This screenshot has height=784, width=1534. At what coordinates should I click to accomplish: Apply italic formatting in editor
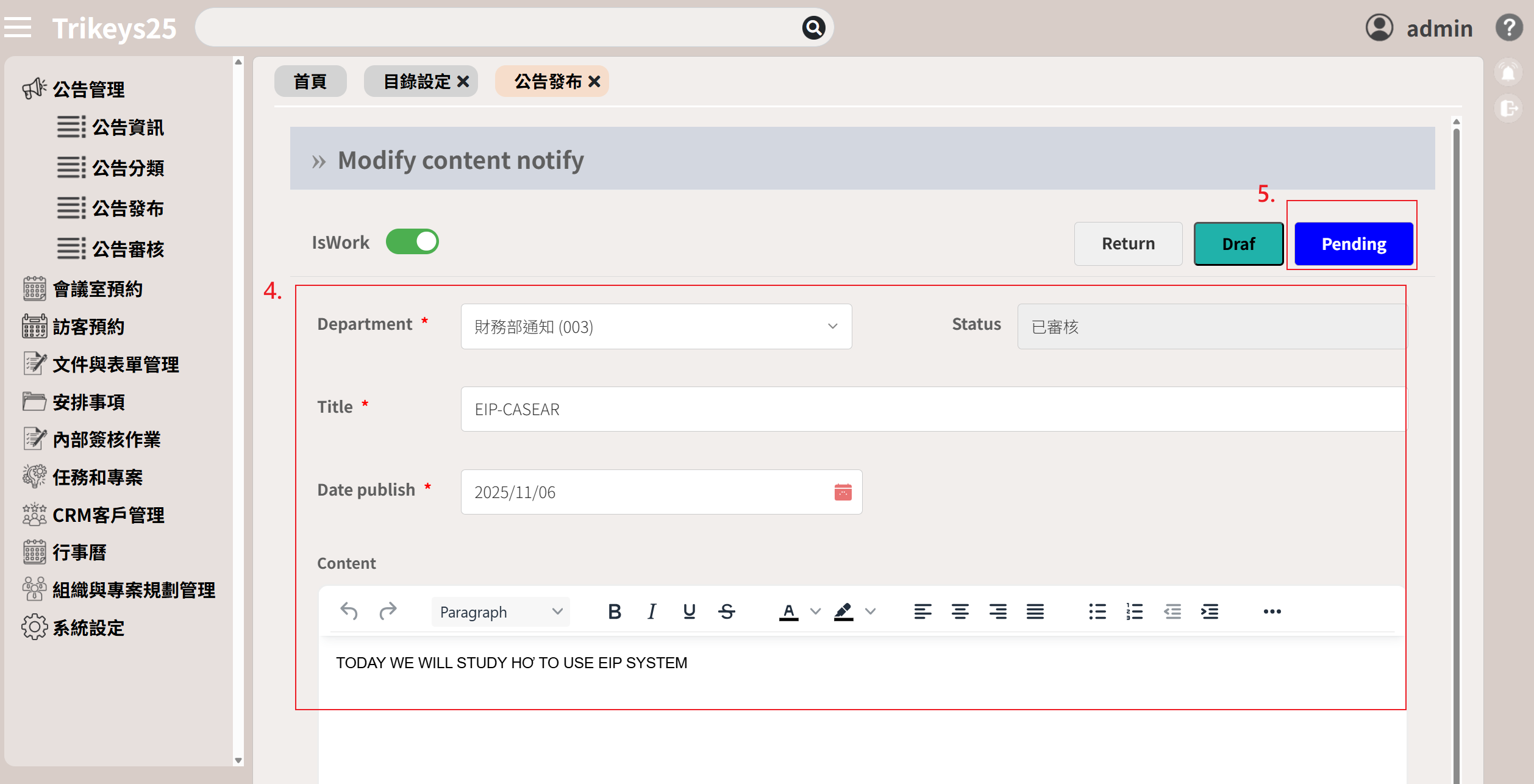(x=652, y=611)
